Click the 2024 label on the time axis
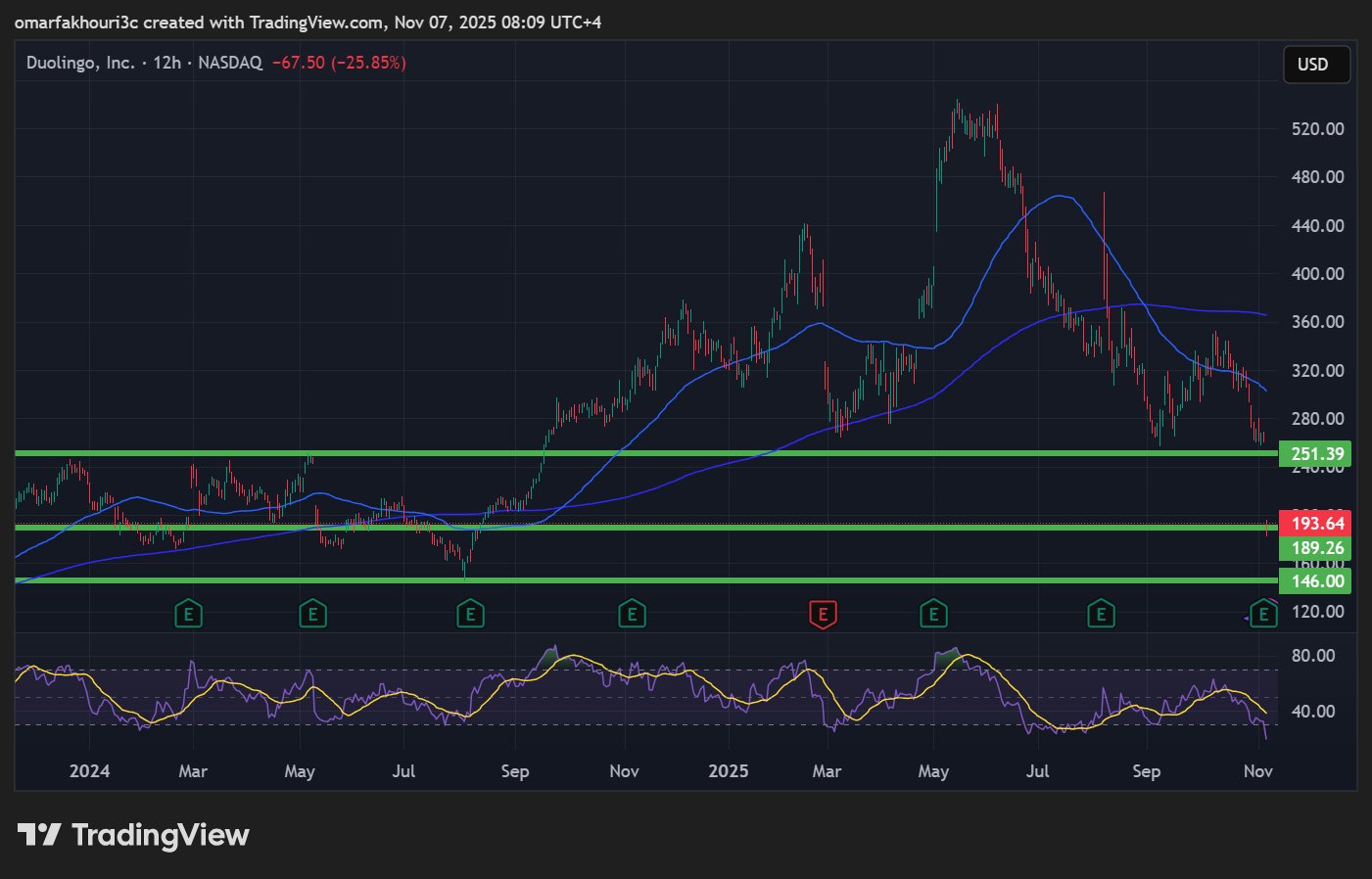This screenshot has width=1372, height=879. (89, 771)
